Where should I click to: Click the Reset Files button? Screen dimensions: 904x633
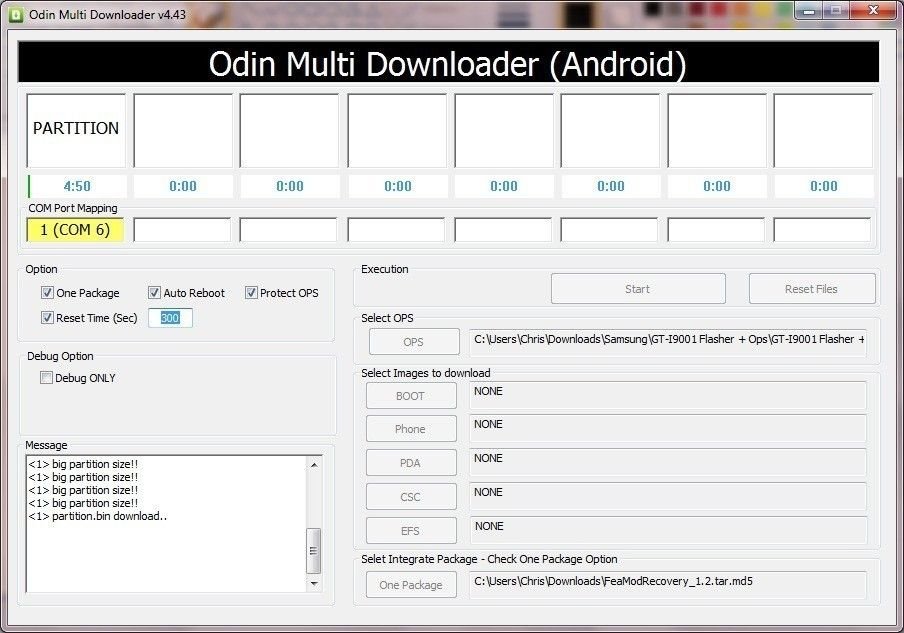point(812,289)
